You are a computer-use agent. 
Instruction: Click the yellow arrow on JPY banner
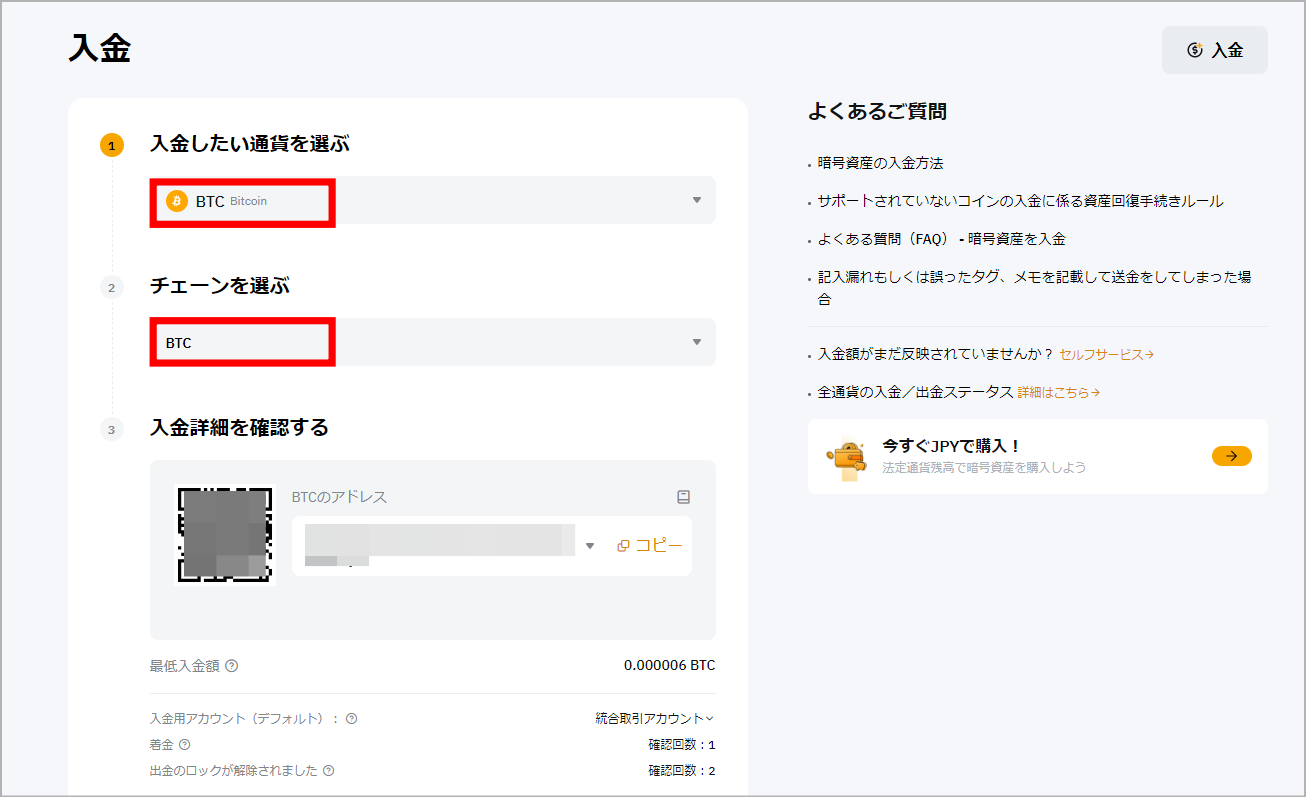click(1232, 456)
